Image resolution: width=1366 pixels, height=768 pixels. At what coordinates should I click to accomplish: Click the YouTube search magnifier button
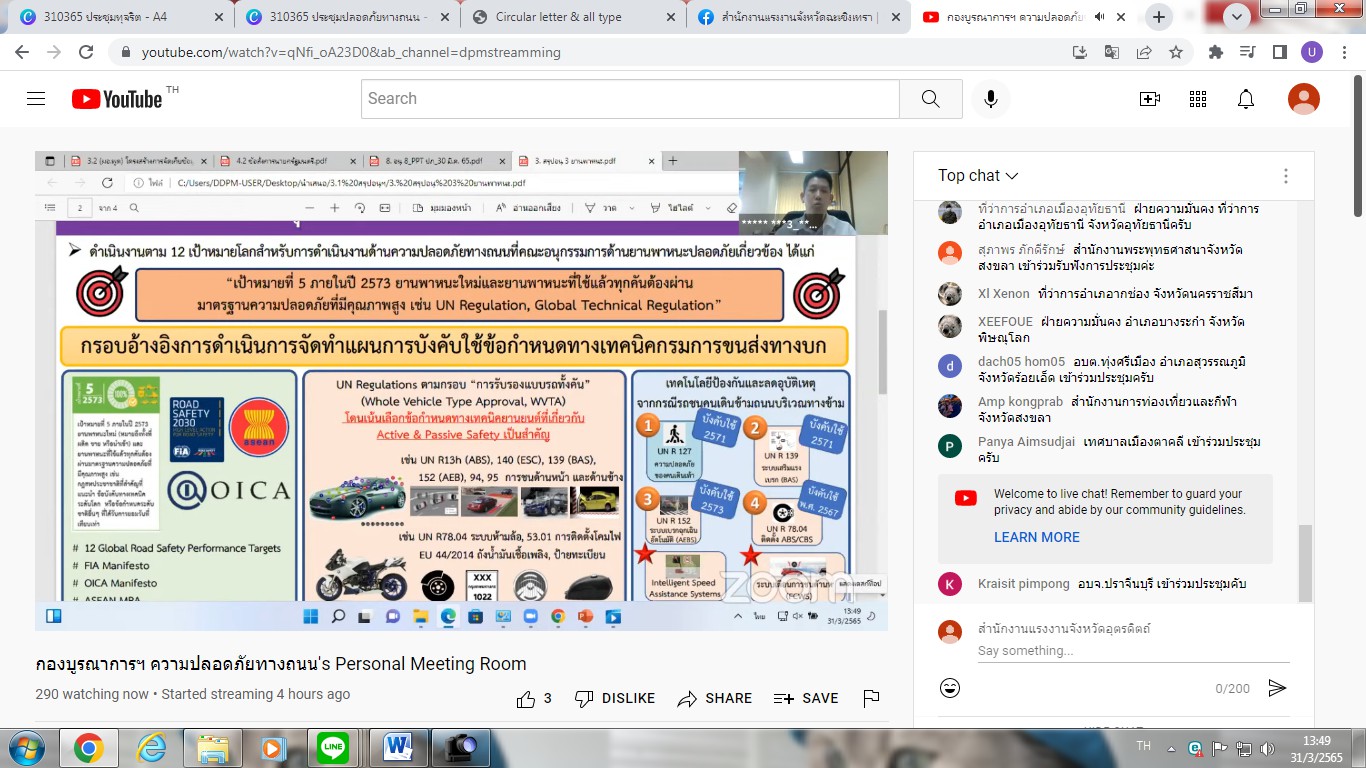coord(930,98)
